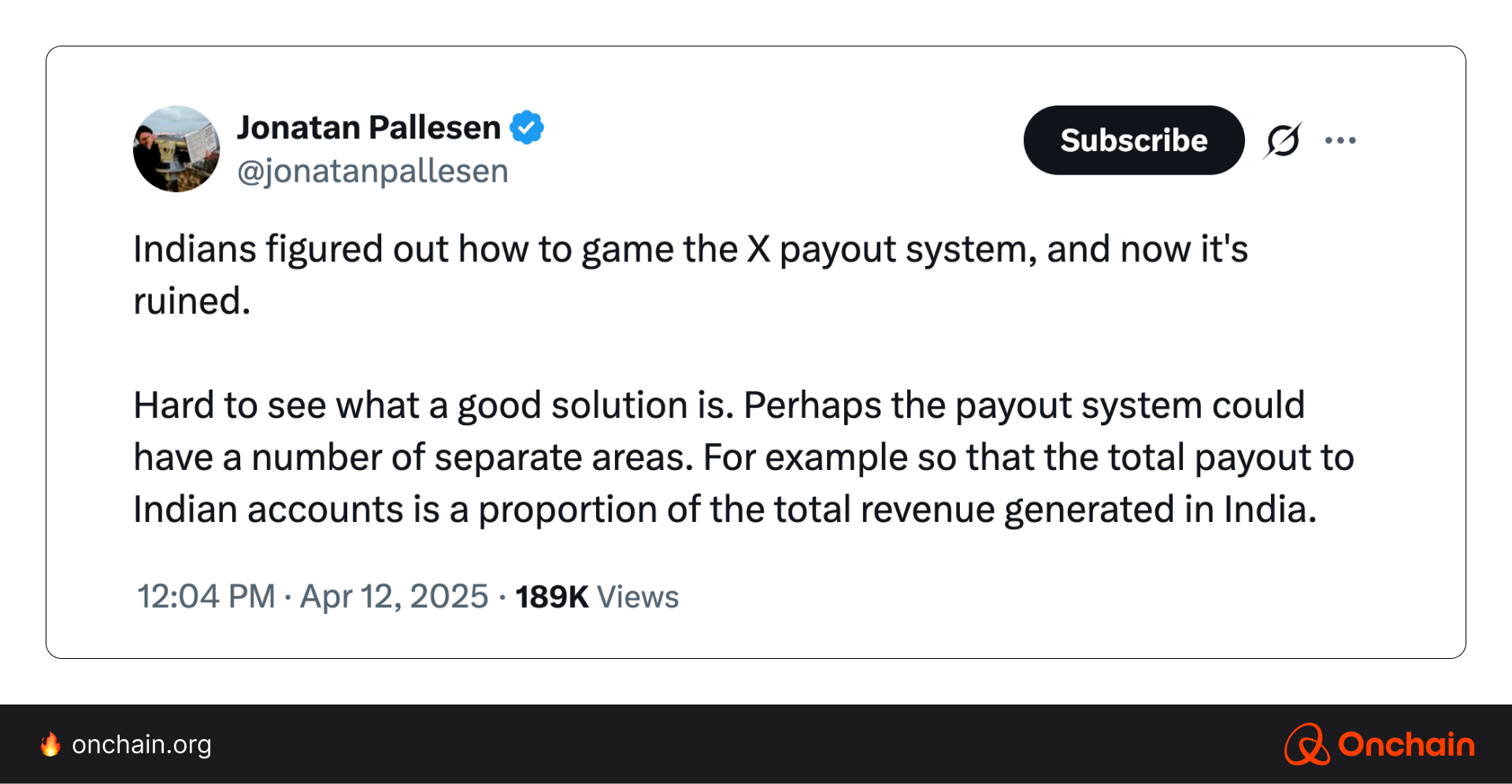Select the 12:04 PM timestamp
The height and width of the screenshot is (784, 1512).
tap(206, 597)
